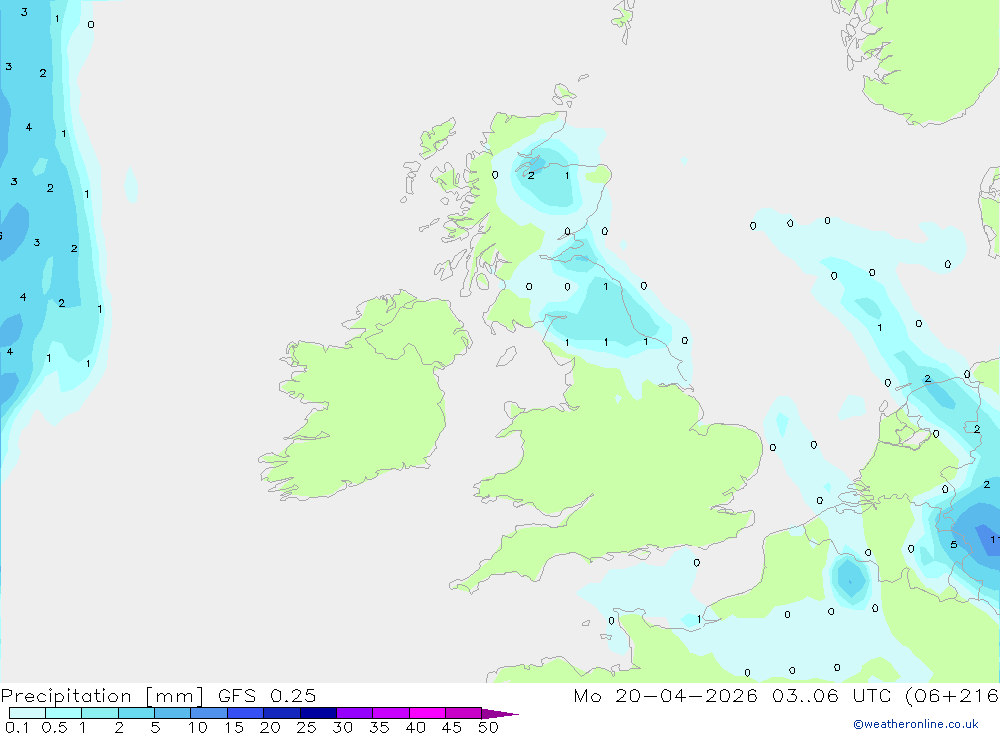This screenshot has width=1000, height=733.
Task: Click the 0.5–1 mm legend color swatch
Action: [64, 713]
